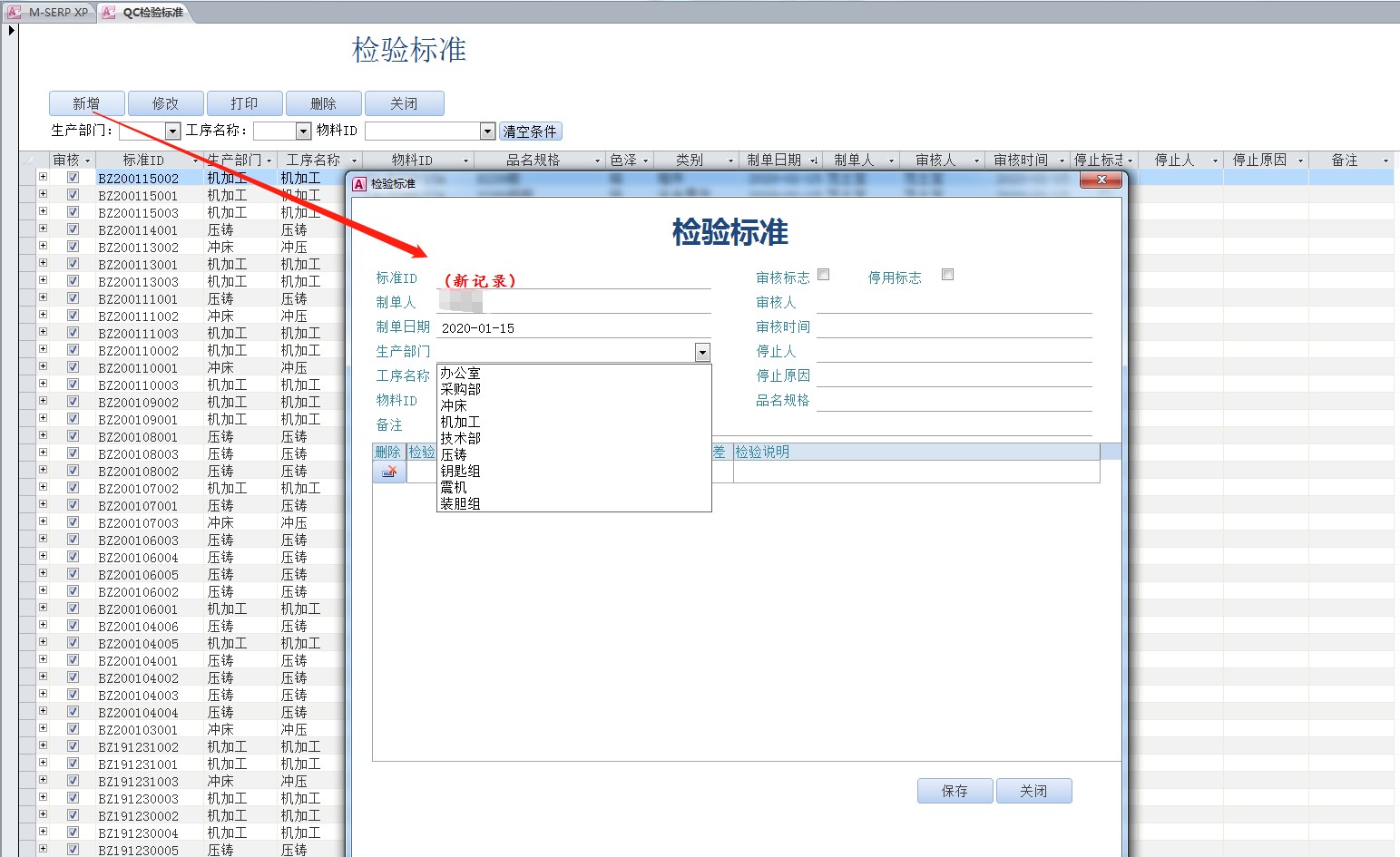The width and height of the screenshot is (1400, 857).
Task: Open 品名规格 column header filter arrow
Action: tap(597, 161)
